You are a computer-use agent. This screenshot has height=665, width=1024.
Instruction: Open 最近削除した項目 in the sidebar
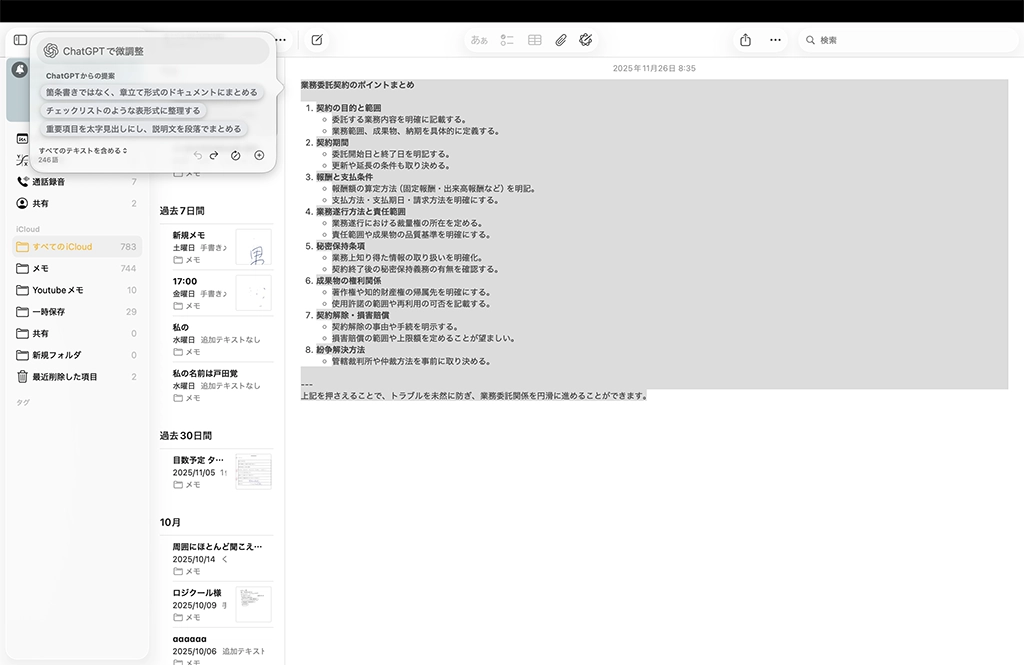point(65,376)
